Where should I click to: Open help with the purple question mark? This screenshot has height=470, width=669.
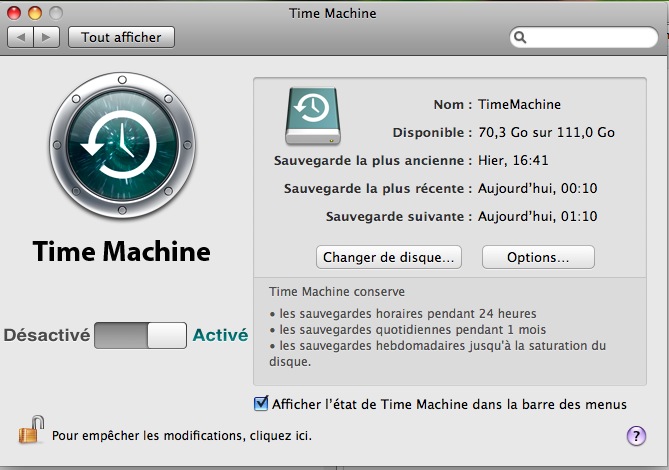[x=636, y=435]
